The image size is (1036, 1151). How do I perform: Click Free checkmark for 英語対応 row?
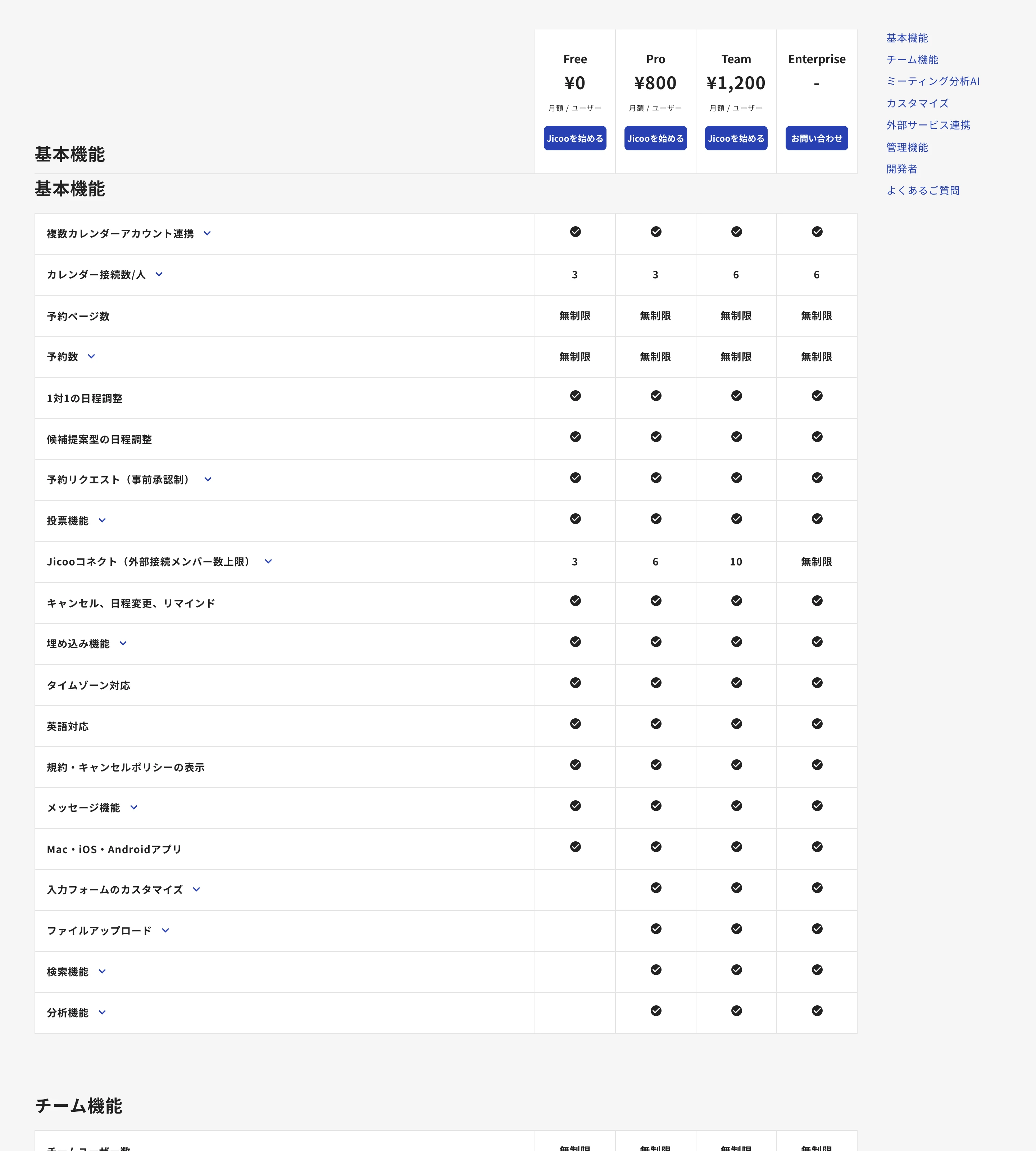(x=576, y=723)
